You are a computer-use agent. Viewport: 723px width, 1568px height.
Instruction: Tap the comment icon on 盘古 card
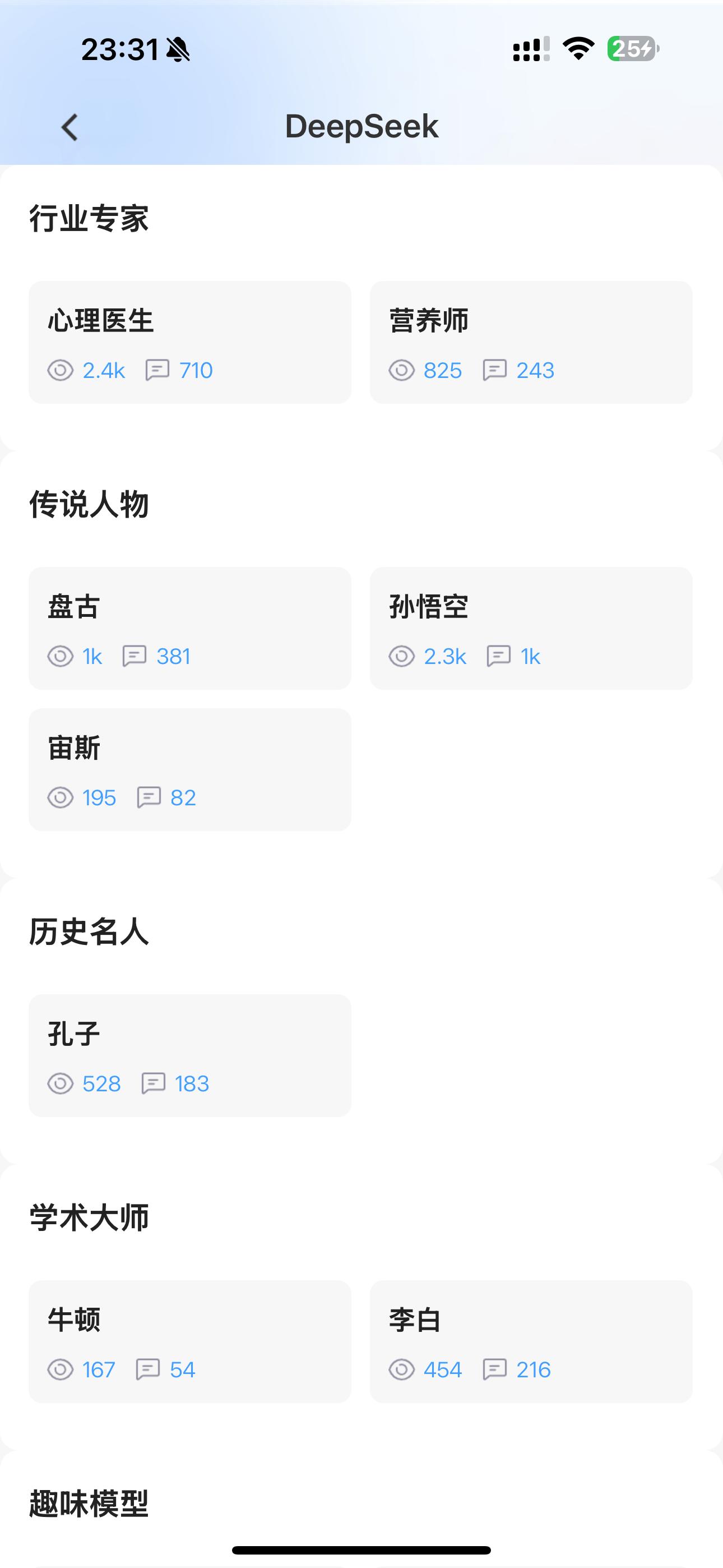[x=134, y=656]
